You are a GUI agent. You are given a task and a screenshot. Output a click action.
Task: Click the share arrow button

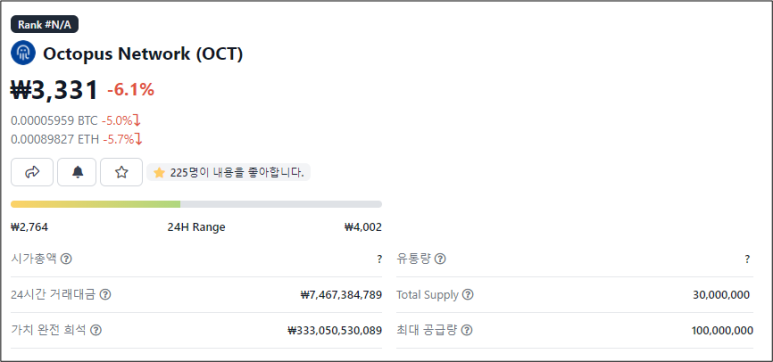tap(32, 172)
